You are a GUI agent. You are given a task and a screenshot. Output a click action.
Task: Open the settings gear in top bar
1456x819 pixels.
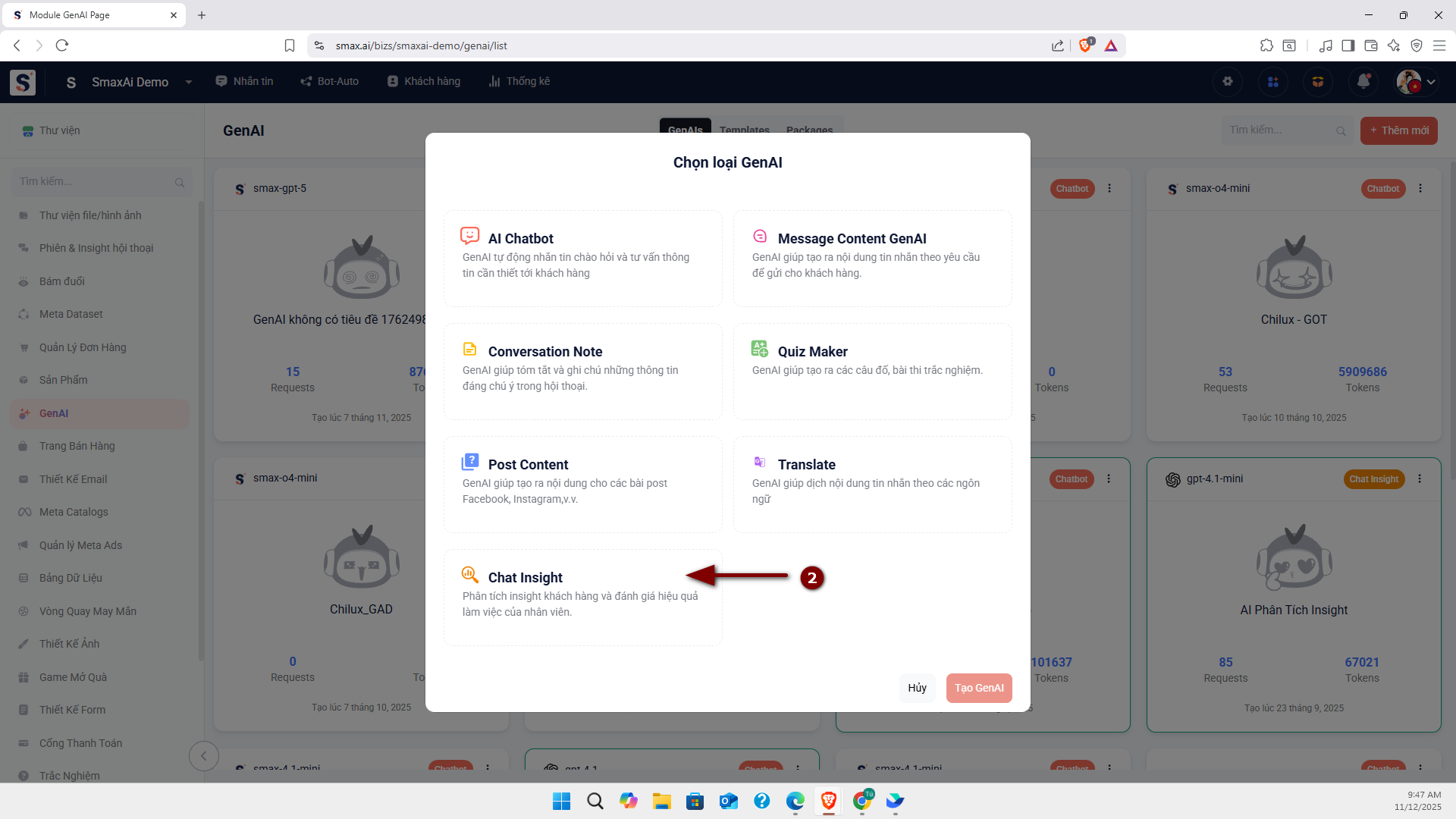(x=1227, y=82)
